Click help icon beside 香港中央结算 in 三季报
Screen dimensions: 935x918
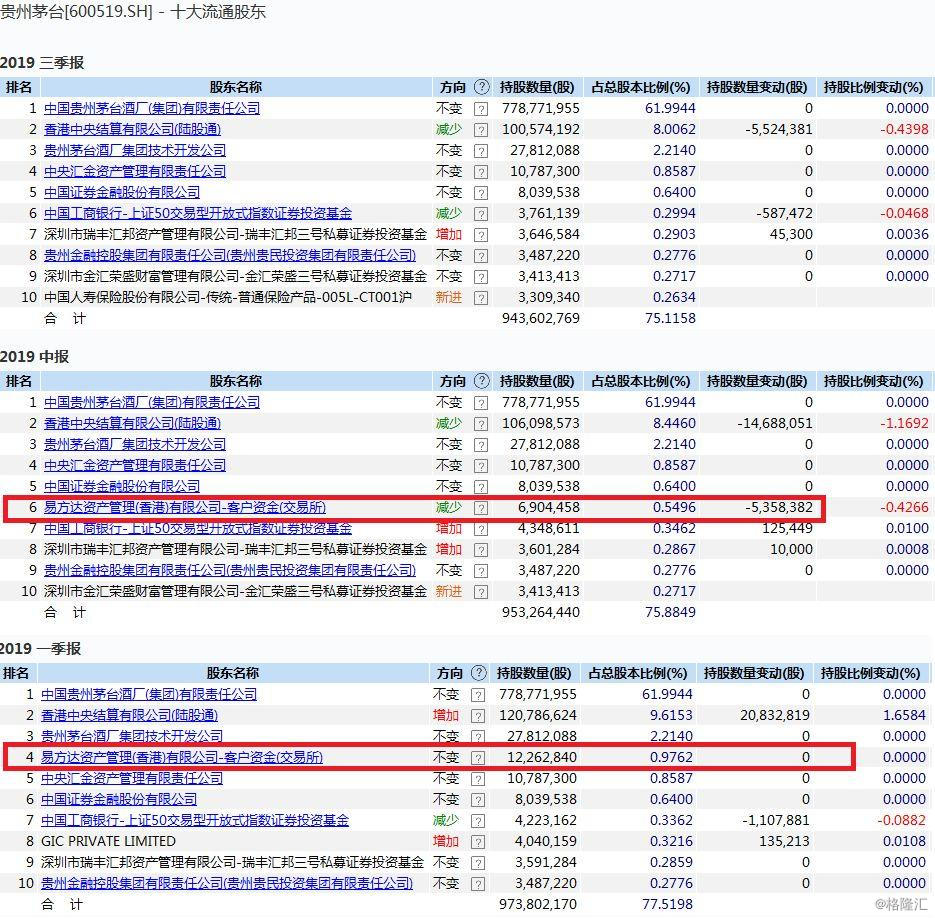[x=481, y=130]
